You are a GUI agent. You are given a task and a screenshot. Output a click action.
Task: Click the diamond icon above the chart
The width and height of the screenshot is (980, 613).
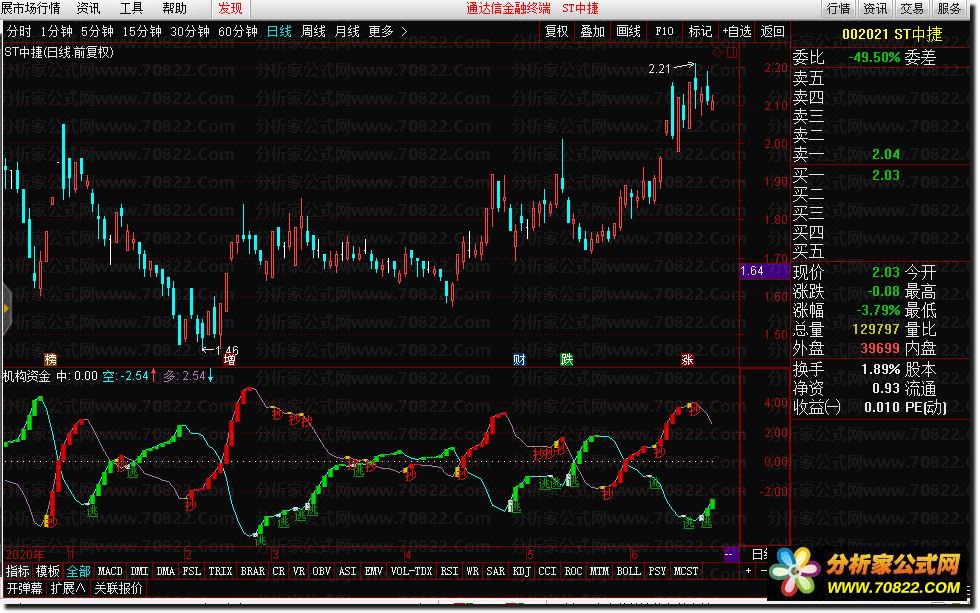click(x=718, y=52)
